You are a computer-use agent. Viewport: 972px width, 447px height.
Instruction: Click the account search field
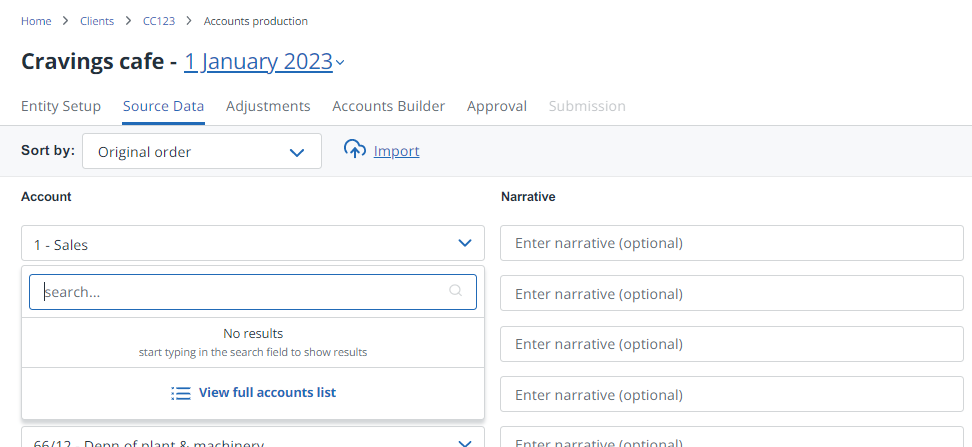pos(240,292)
